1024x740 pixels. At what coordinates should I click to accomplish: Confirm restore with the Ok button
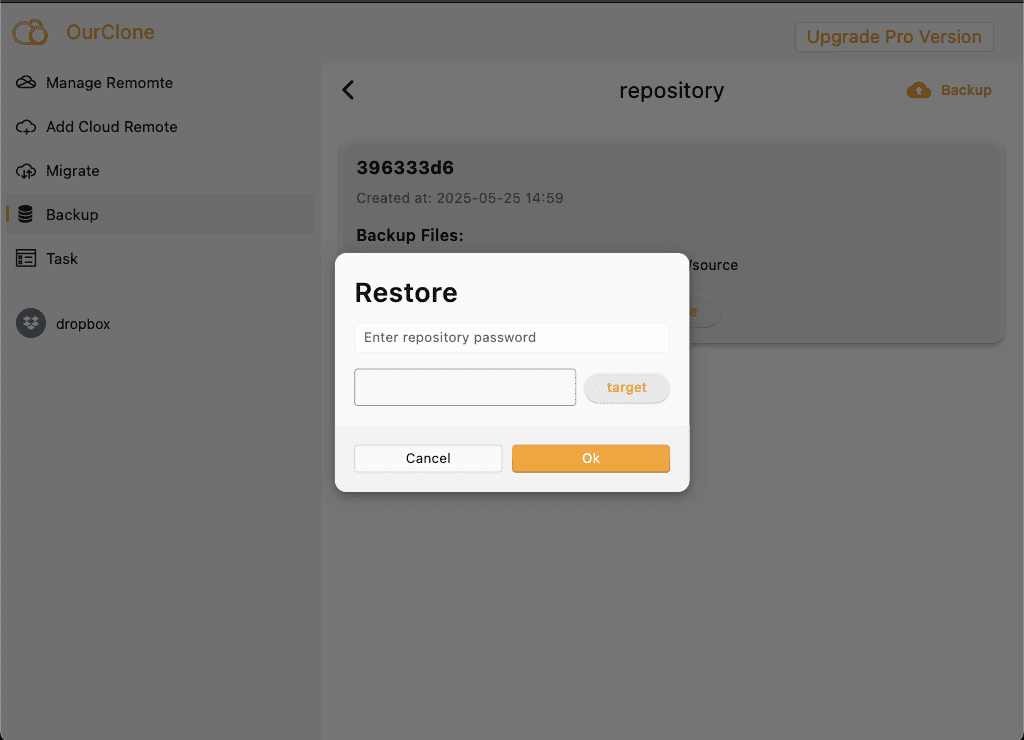590,458
